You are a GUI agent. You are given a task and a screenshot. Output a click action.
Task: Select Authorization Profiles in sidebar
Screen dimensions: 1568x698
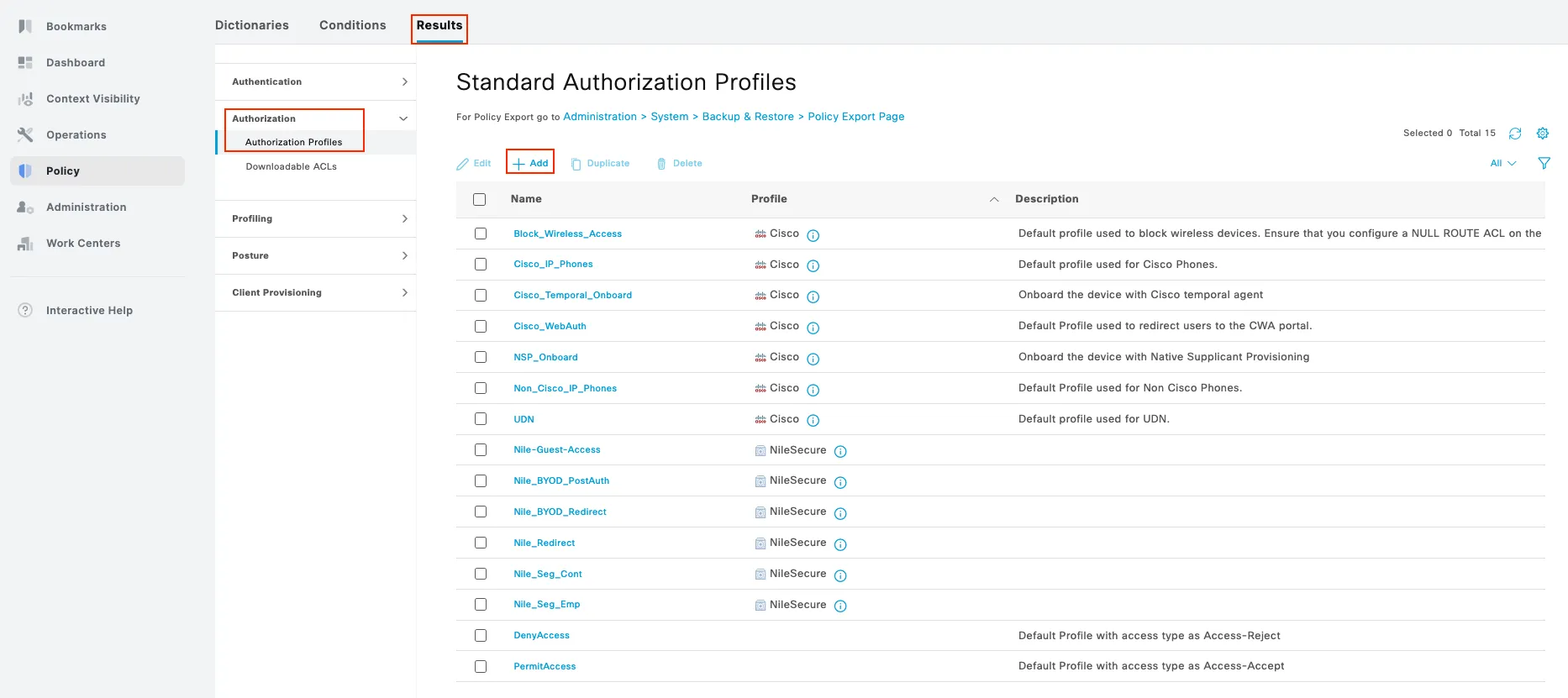tap(294, 142)
